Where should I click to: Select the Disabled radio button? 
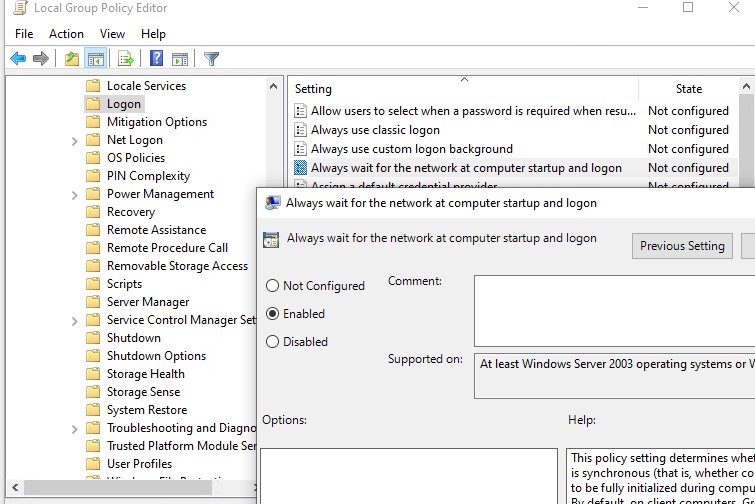coord(273,342)
